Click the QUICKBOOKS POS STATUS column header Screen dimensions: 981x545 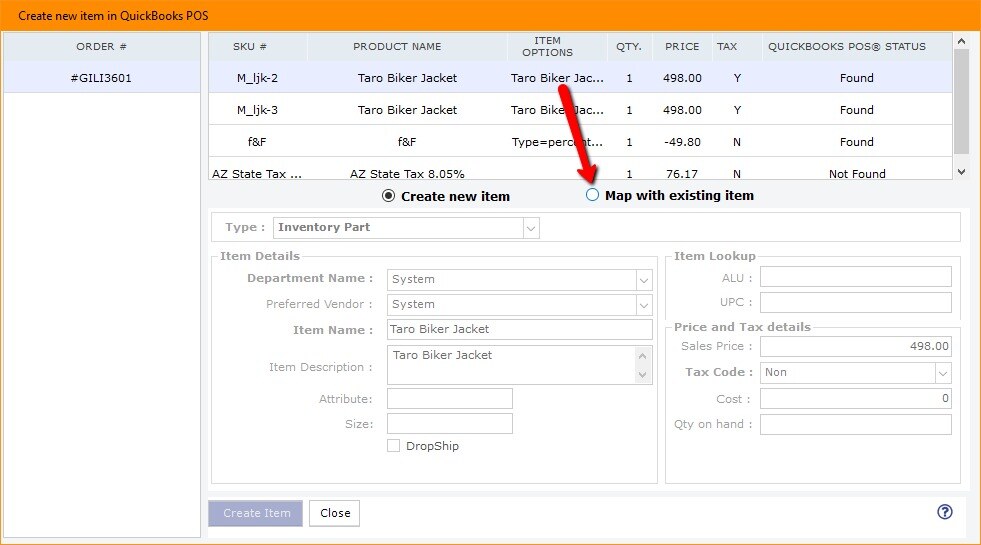pyautogui.click(x=847, y=46)
